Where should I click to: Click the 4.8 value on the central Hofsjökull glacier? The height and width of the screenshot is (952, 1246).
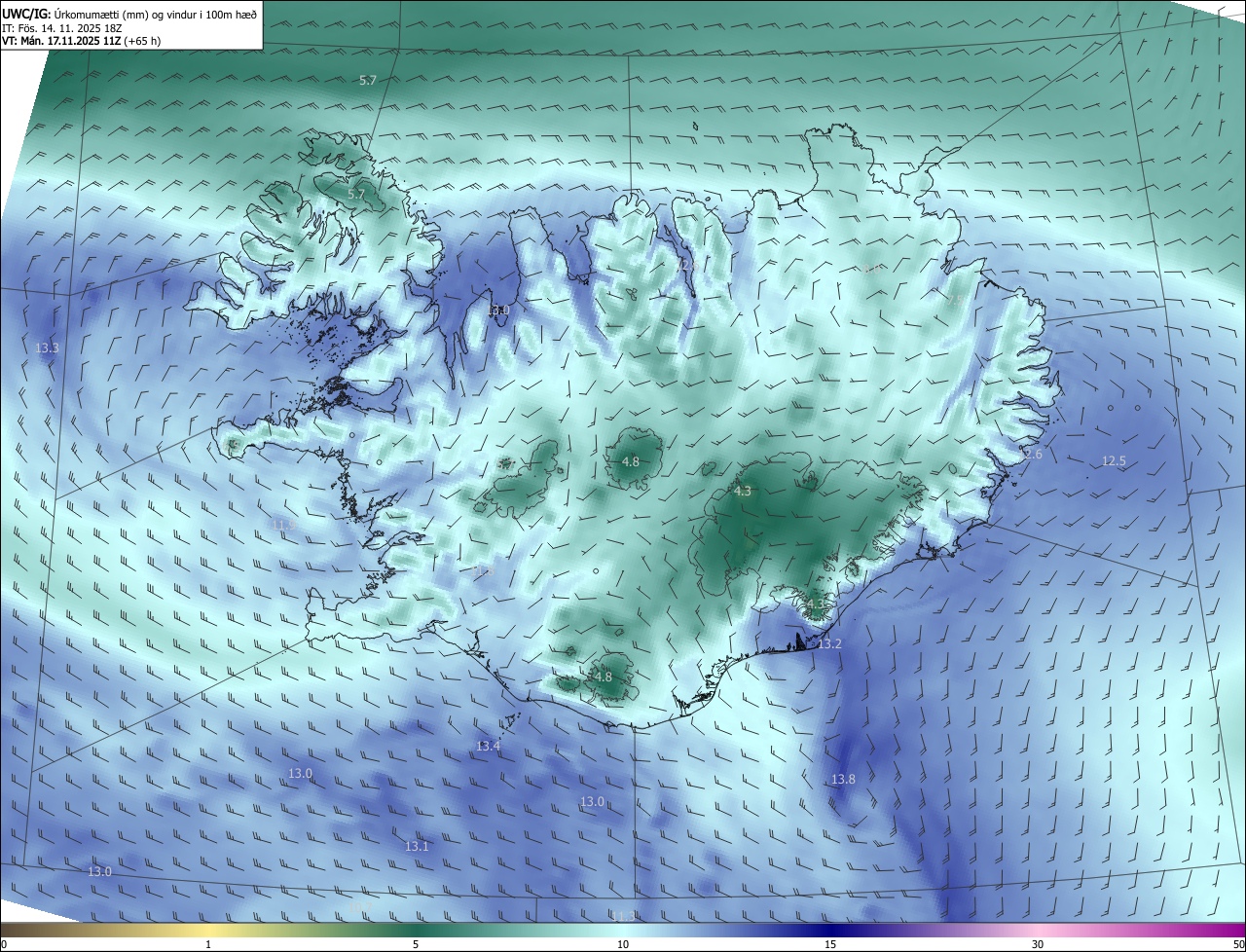[631, 461]
